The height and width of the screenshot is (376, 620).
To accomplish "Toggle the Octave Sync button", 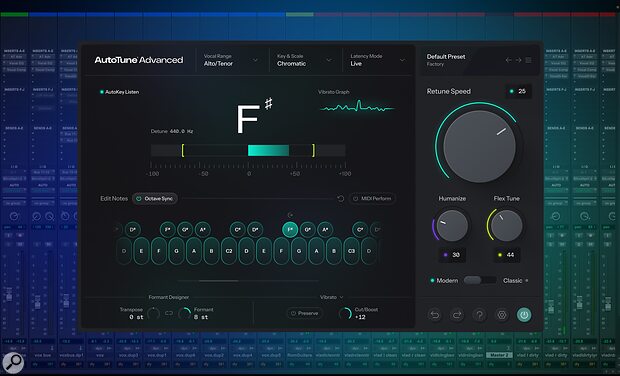I will (155, 198).
